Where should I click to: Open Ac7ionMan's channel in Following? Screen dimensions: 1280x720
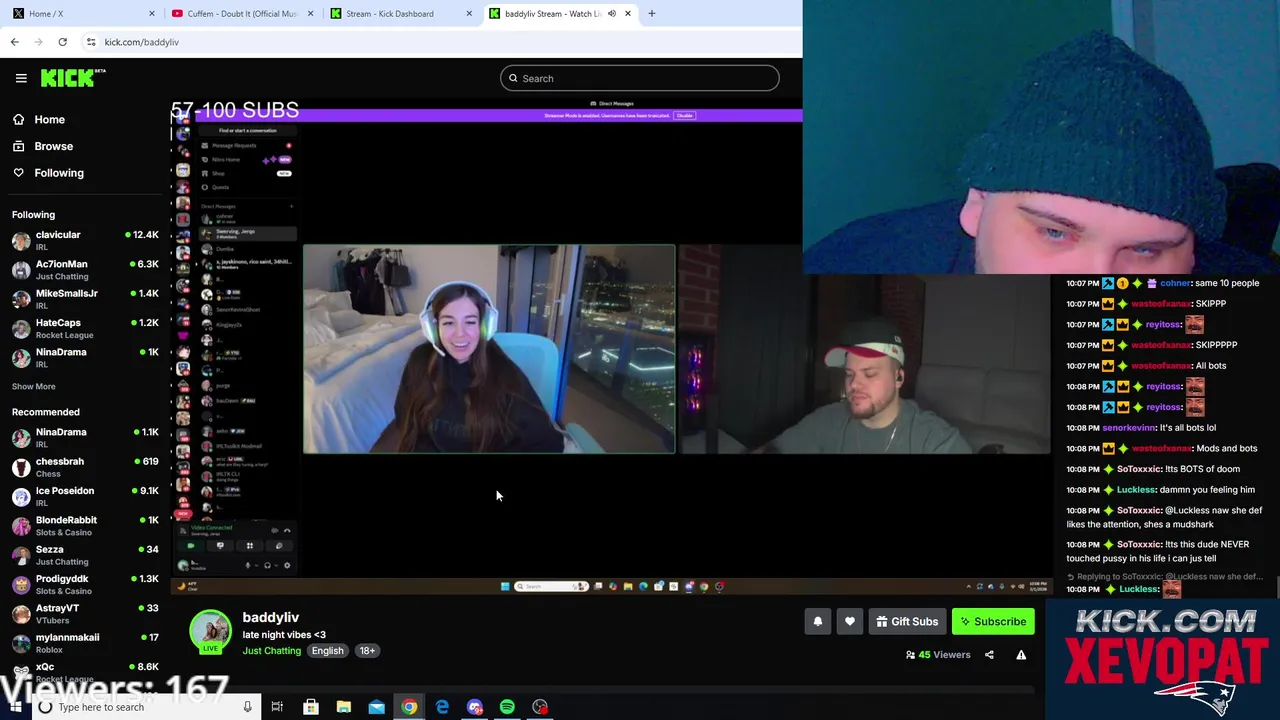pyautogui.click(x=85, y=270)
